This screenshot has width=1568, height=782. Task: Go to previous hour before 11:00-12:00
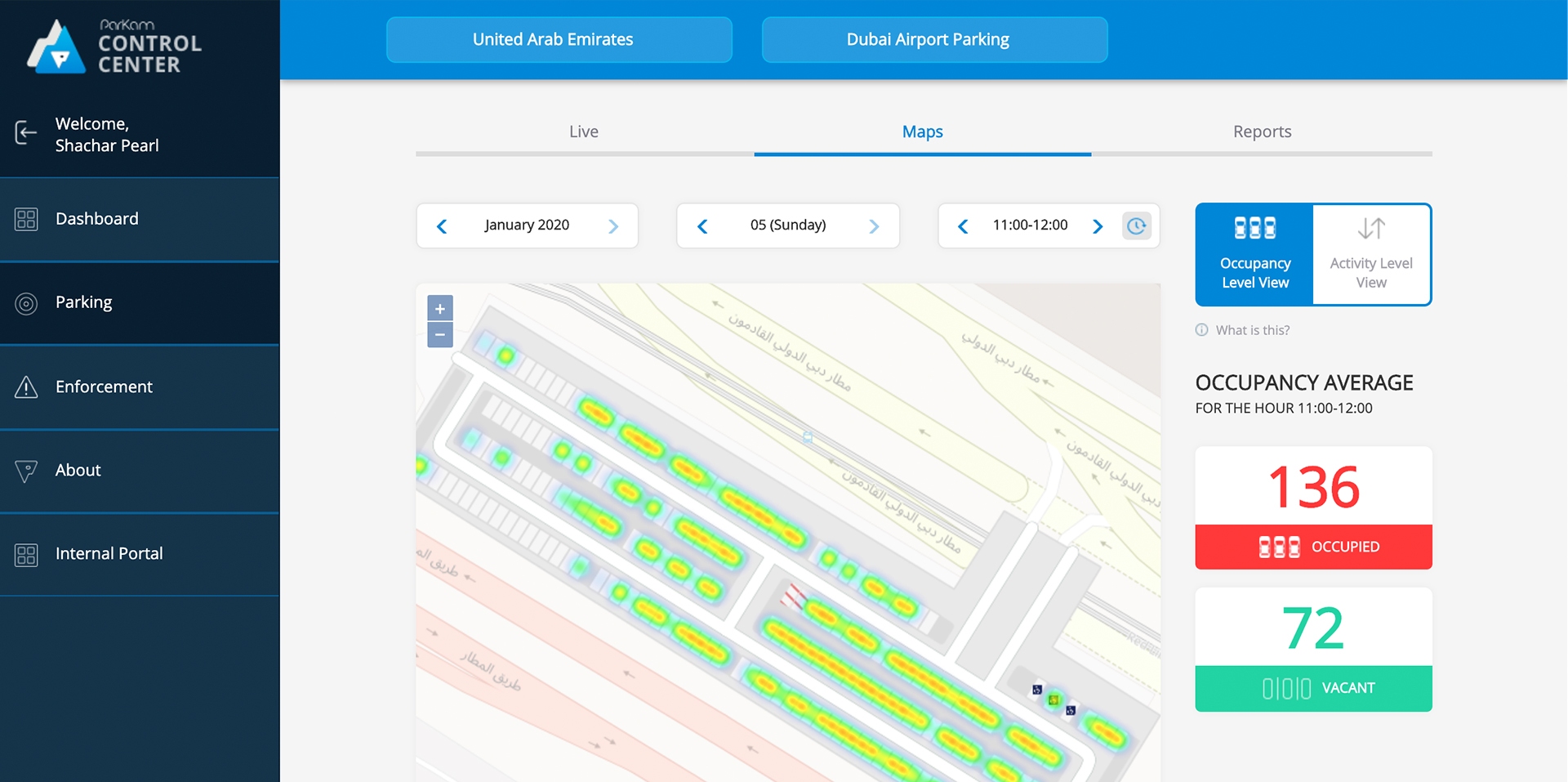click(963, 226)
